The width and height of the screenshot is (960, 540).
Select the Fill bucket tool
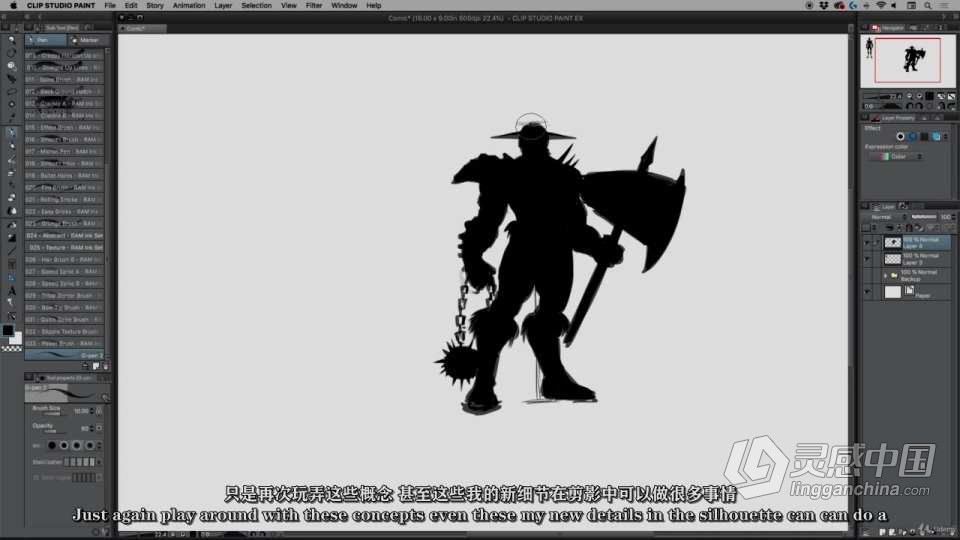(11, 225)
